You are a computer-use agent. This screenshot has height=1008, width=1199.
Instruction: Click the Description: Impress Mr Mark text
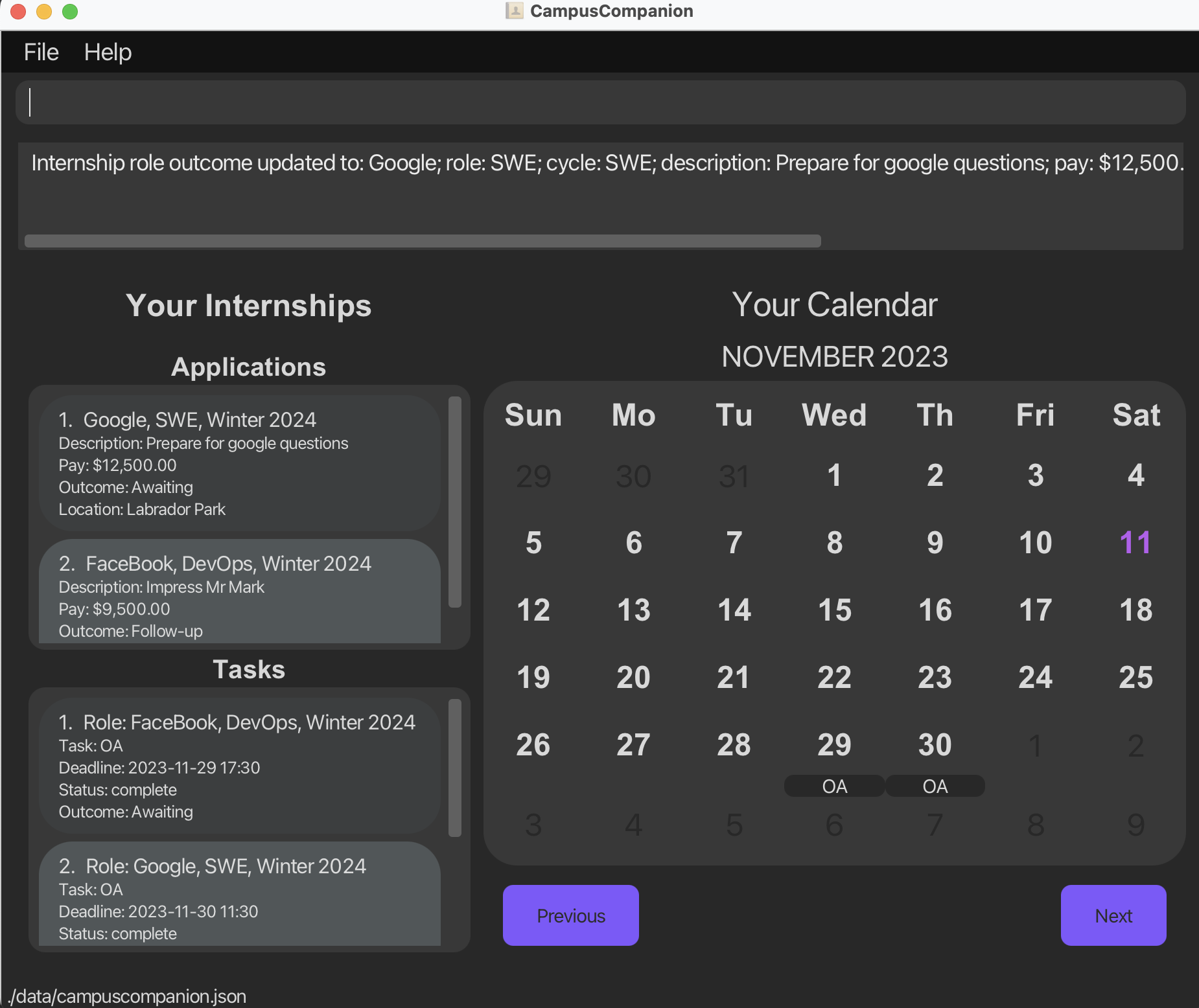pyautogui.click(x=161, y=588)
